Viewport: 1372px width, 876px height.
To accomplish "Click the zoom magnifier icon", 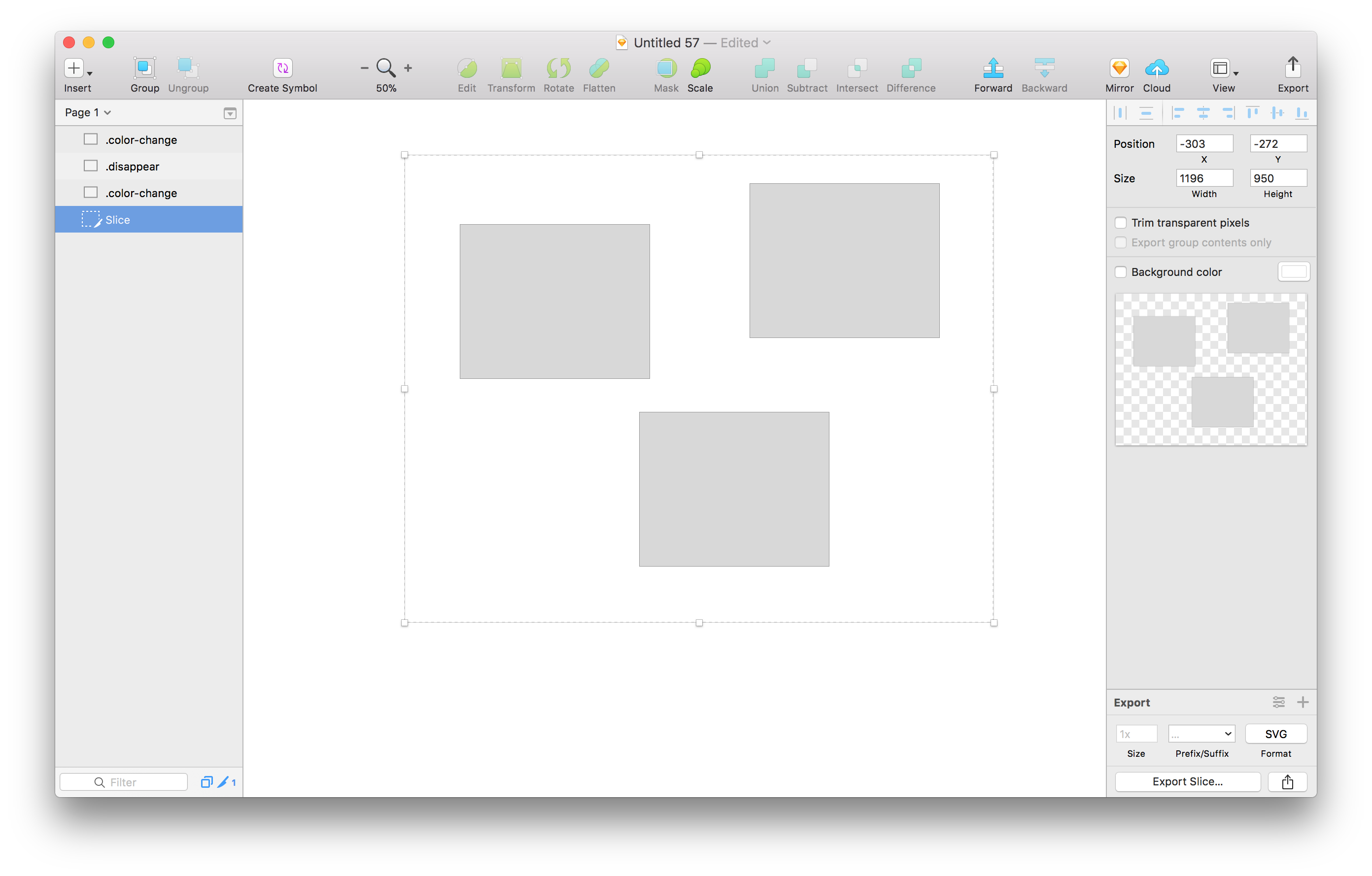I will point(386,68).
